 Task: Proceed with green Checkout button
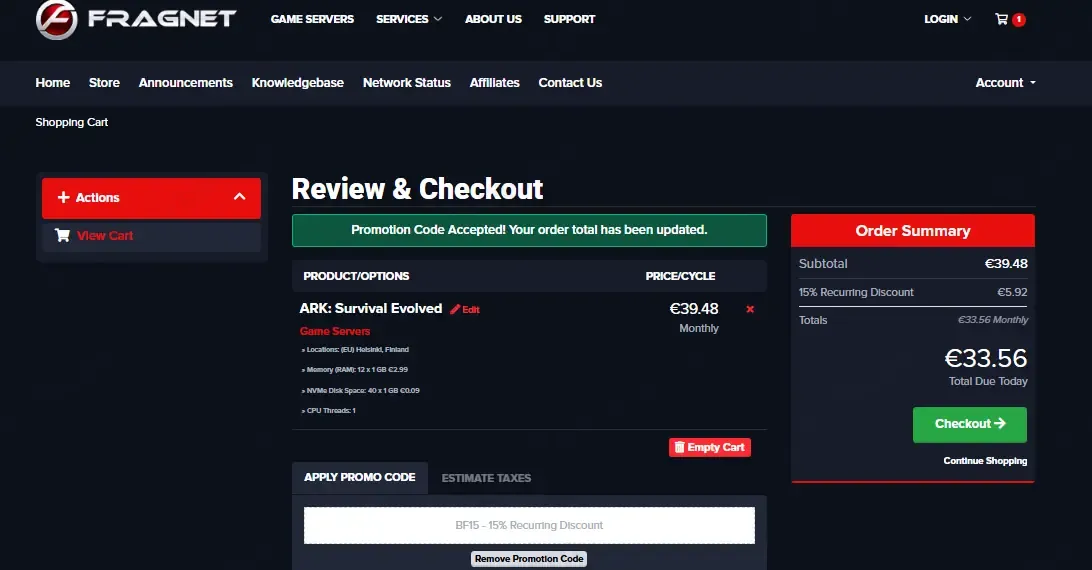(x=969, y=424)
